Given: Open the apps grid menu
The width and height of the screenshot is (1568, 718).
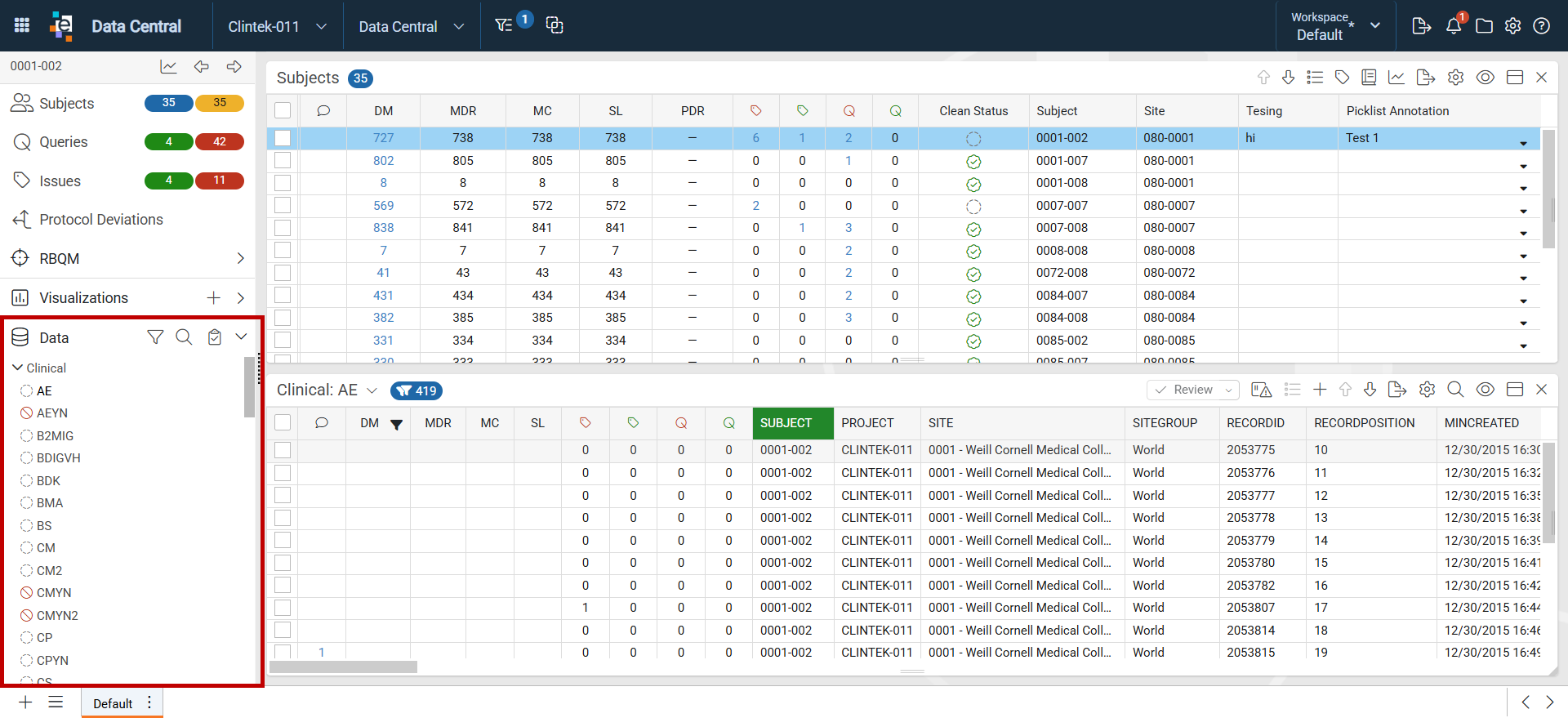Looking at the screenshot, I should coord(22,25).
